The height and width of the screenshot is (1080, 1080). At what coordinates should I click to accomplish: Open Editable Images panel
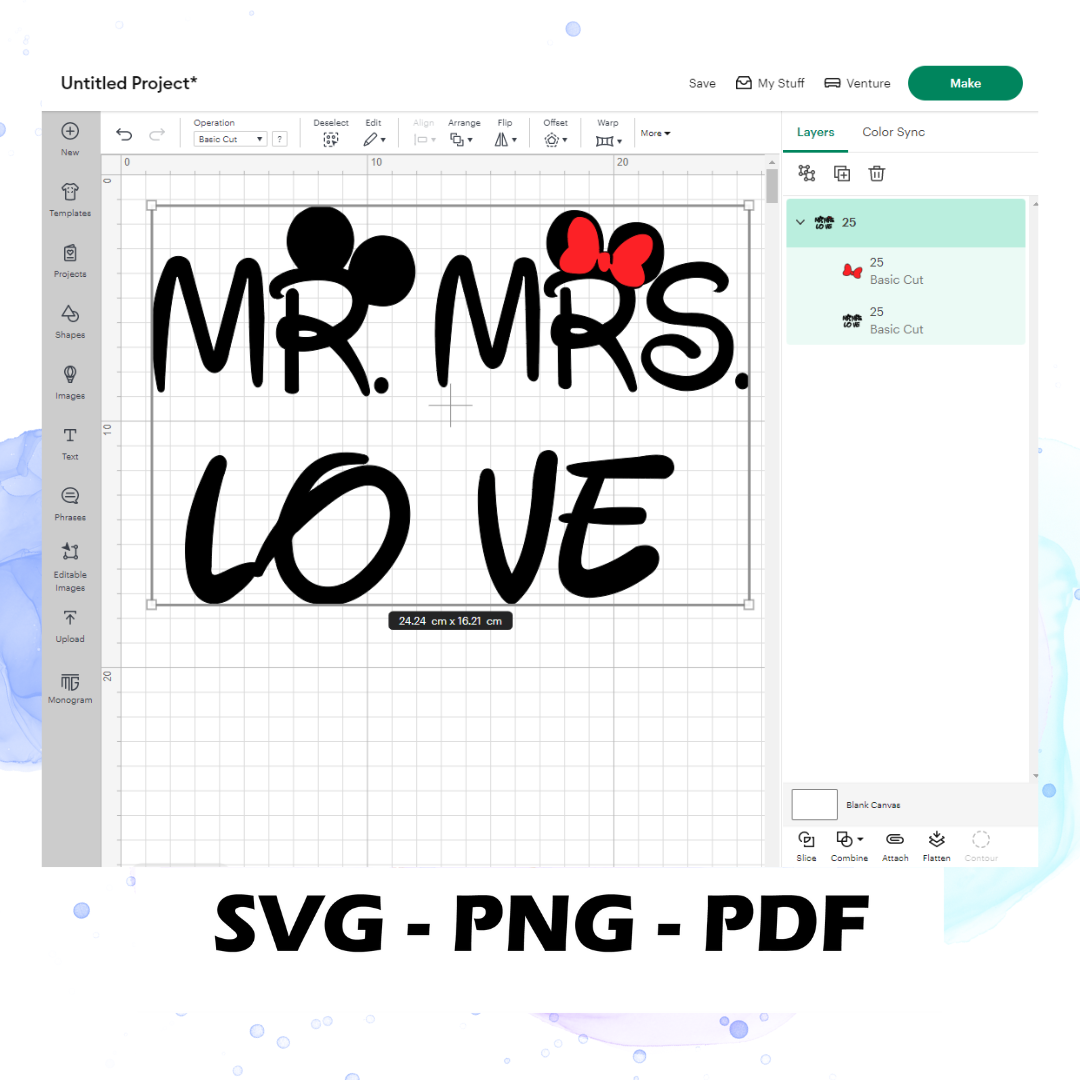point(70,568)
